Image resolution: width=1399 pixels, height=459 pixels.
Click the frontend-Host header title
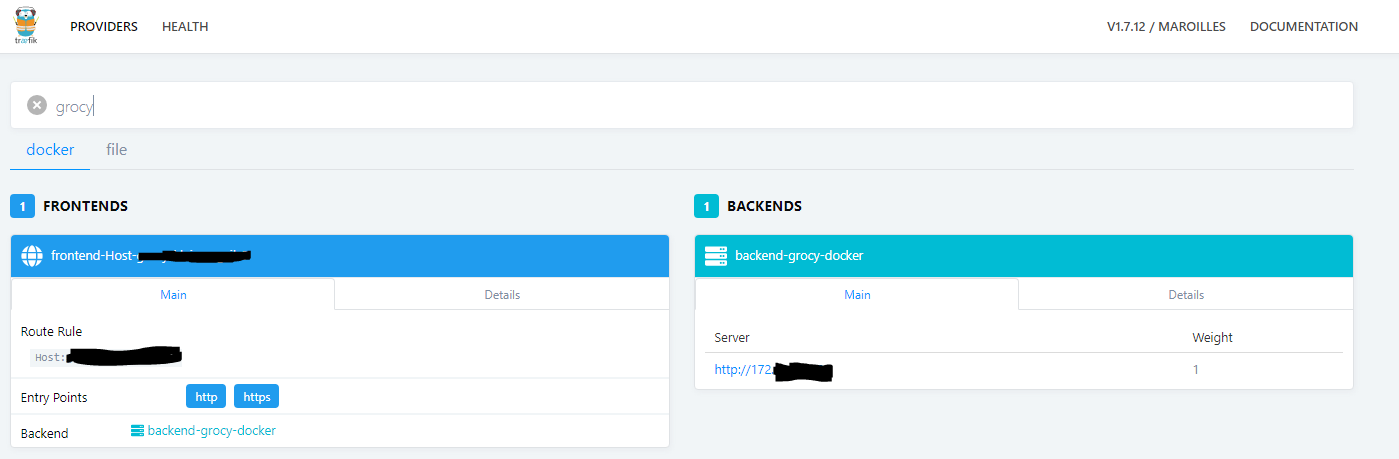click(x=150, y=256)
